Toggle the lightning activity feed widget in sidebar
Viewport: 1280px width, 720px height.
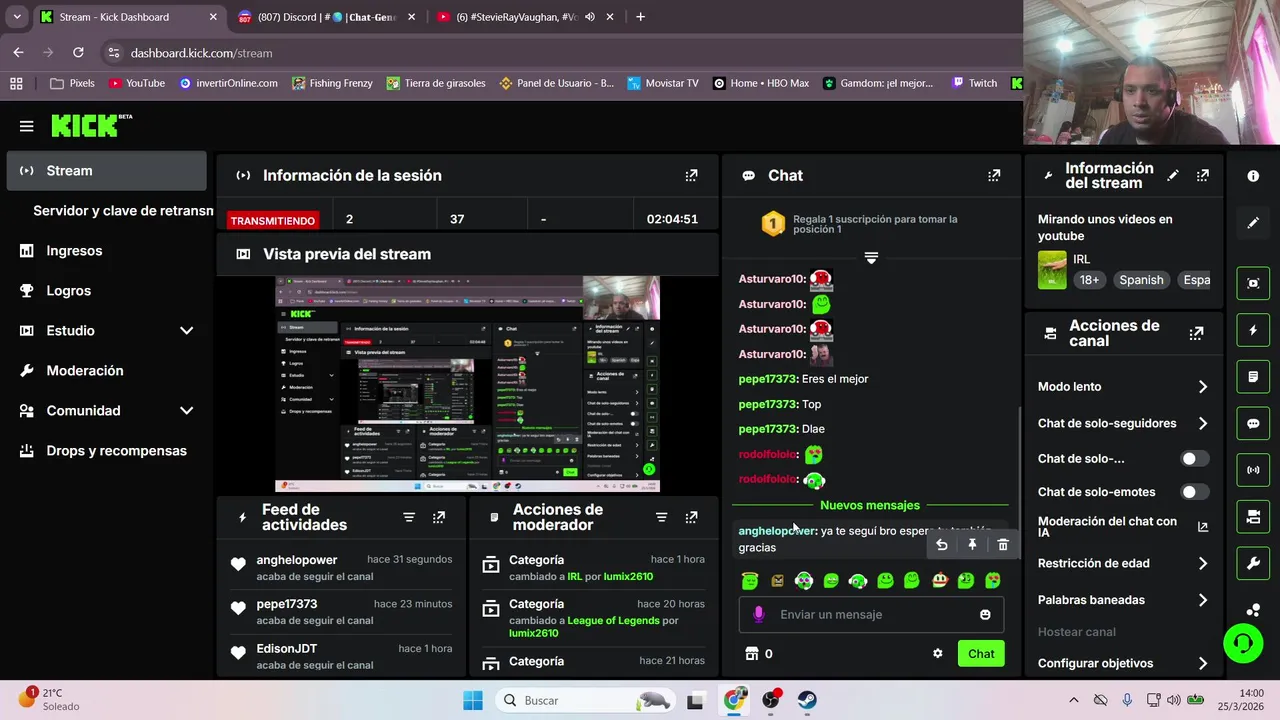coord(1253,330)
